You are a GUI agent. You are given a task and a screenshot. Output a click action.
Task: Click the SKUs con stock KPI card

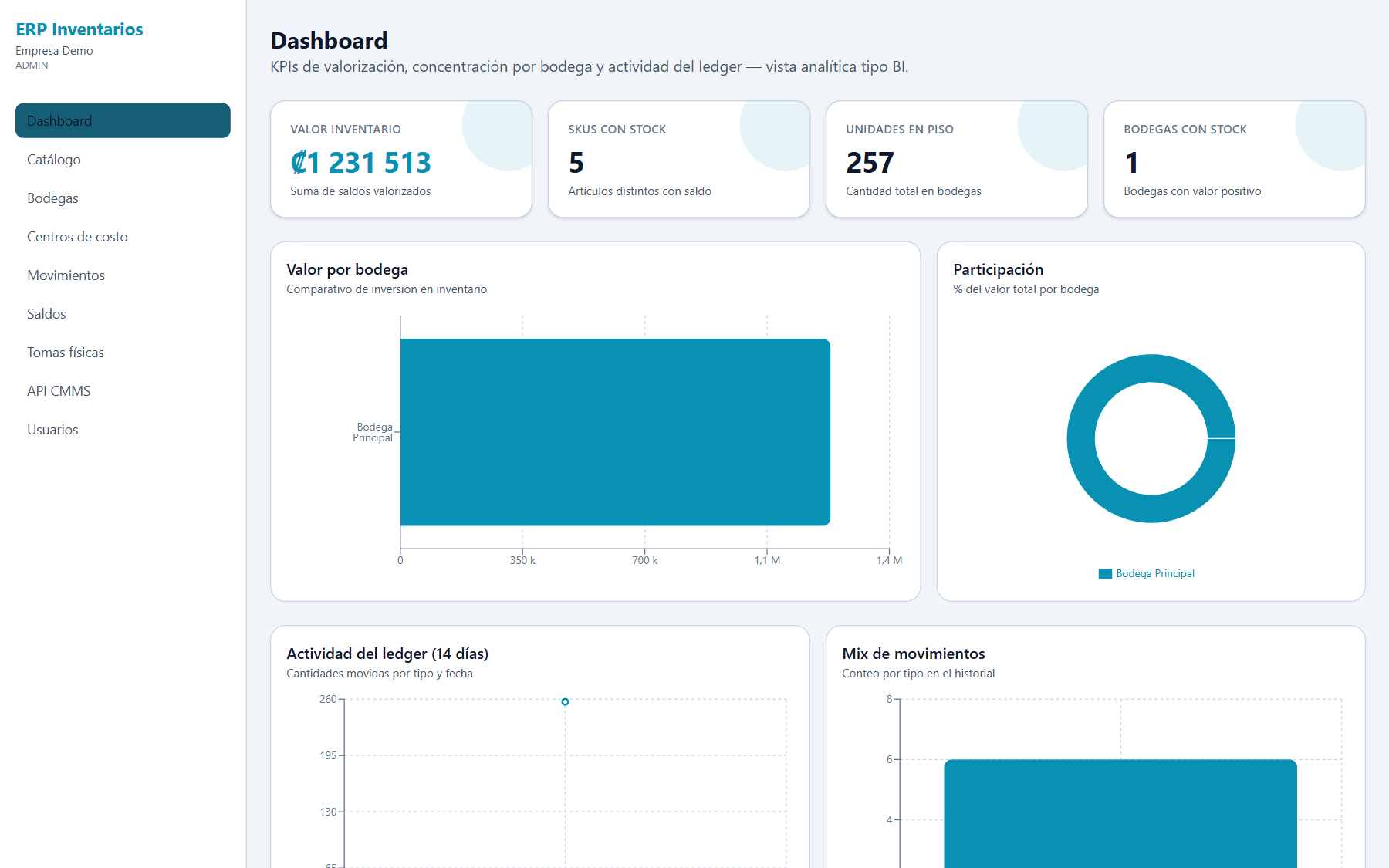[679, 159]
